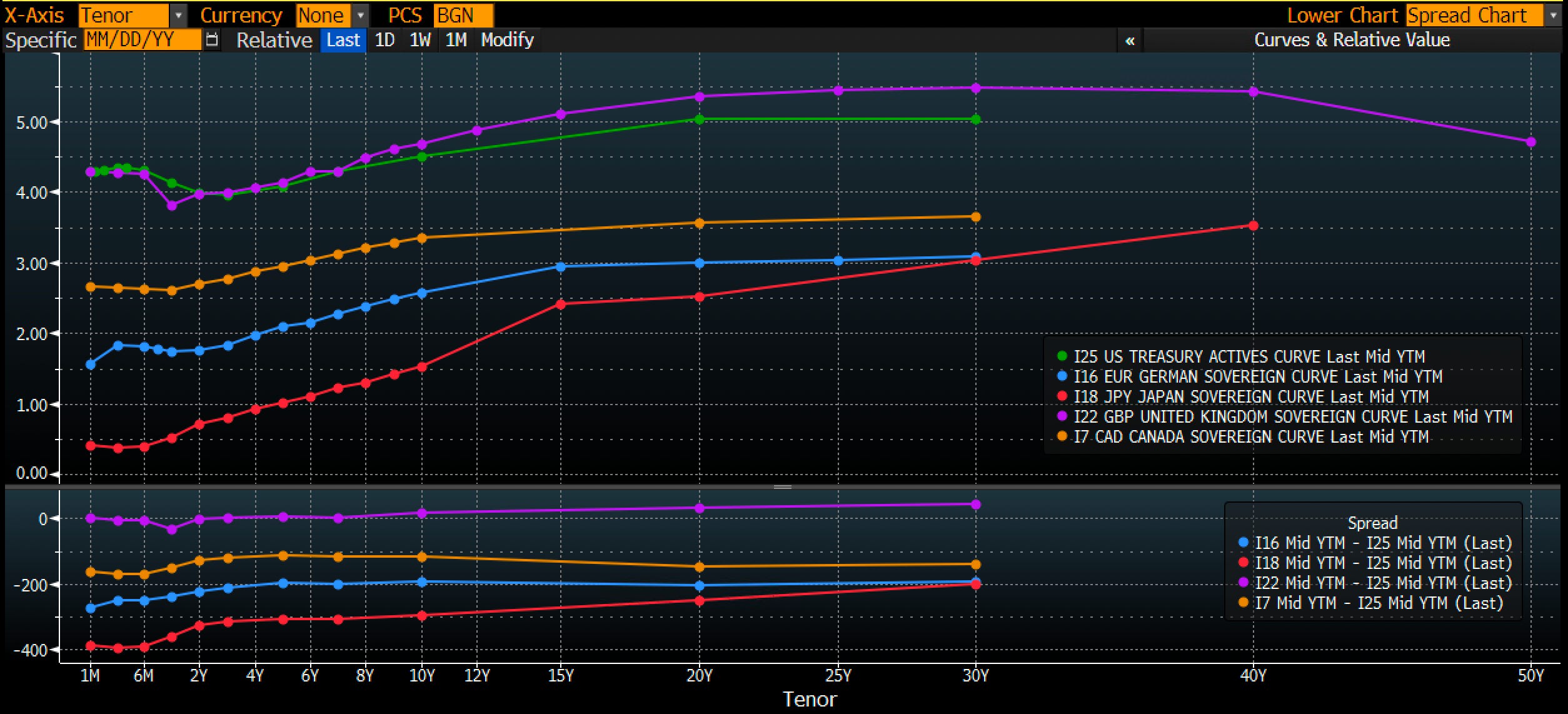Image resolution: width=1568 pixels, height=714 pixels.
Task: Click the Specific MM/DD/YY date field
Action: [x=142, y=40]
